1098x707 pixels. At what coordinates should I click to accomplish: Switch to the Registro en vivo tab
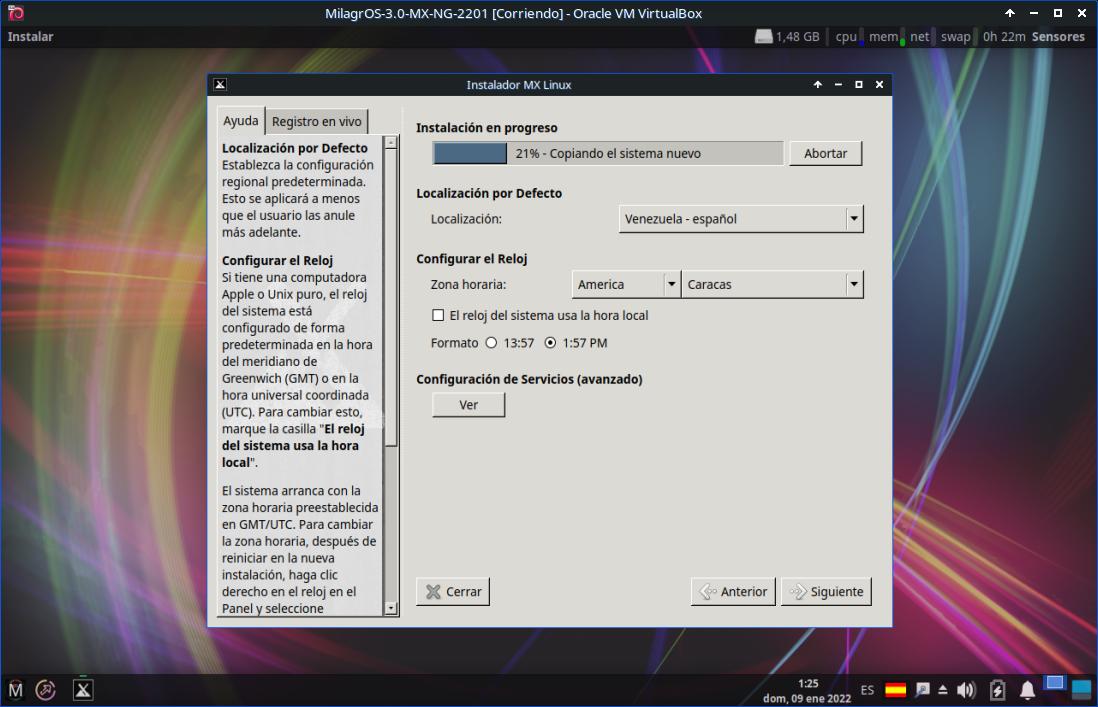(x=317, y=122)
